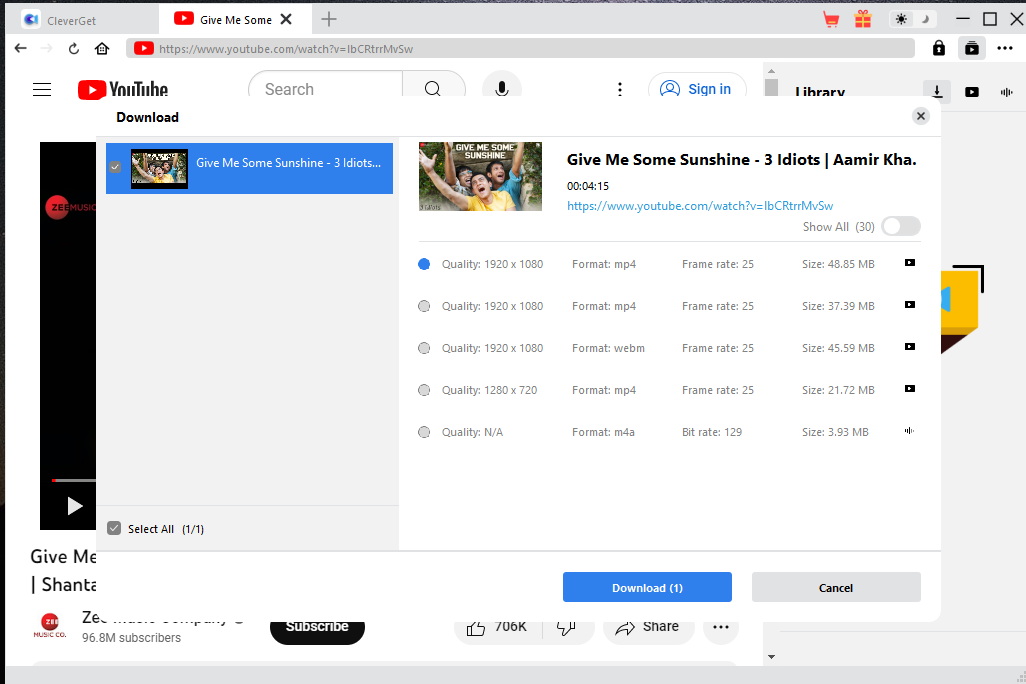Click the scroll down arrow of Library panel
This screenshot has height=684, width=1026.
(771, 657)
